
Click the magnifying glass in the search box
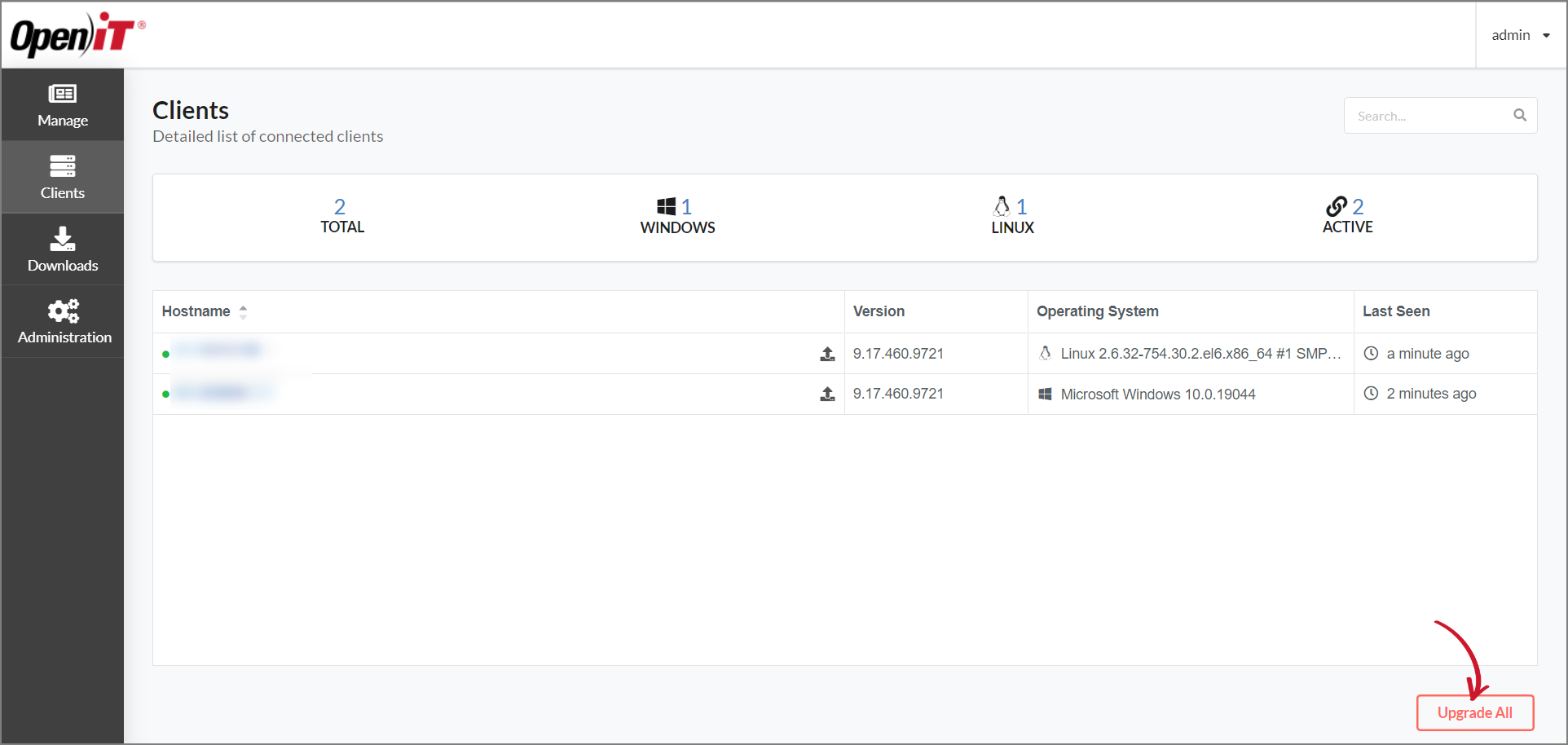[x=1519, y=115]
